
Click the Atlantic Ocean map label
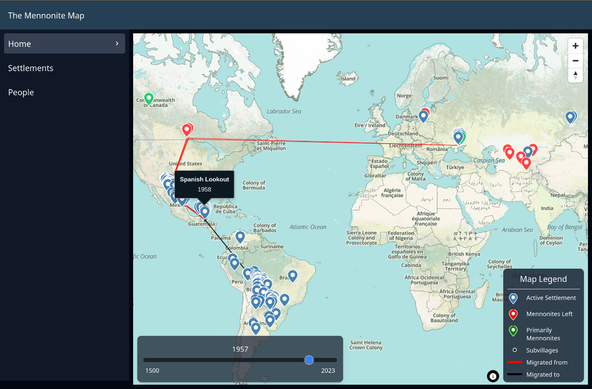[x=308, y=227]
